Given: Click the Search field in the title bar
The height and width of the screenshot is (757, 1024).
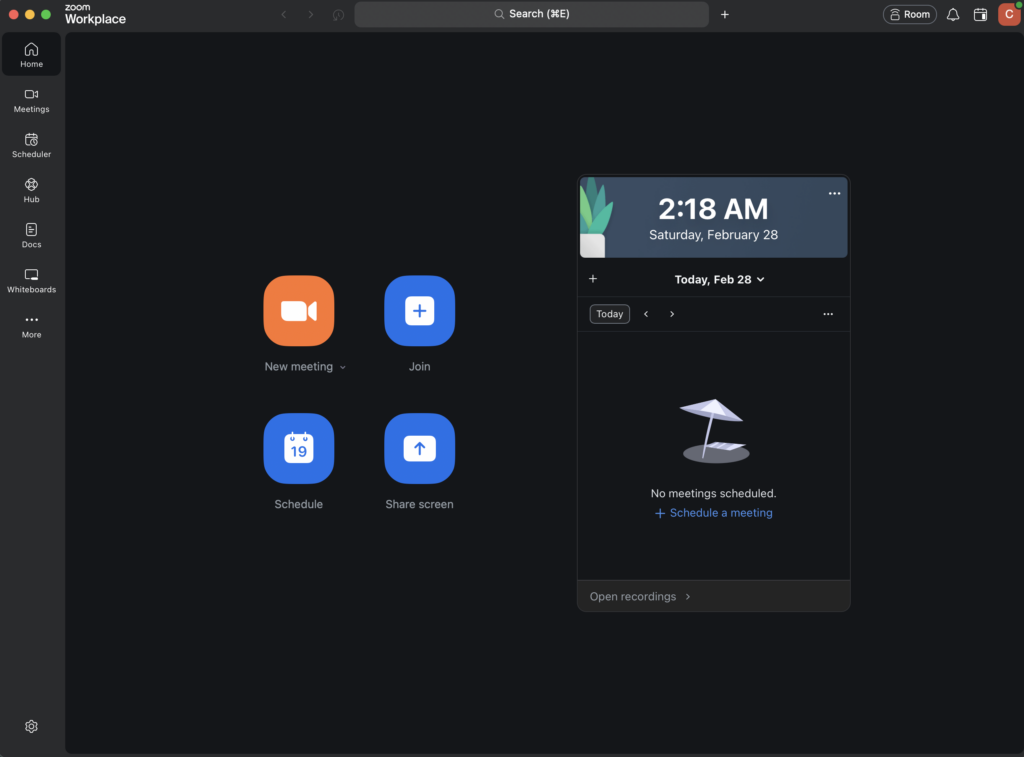Looking at the screenshot, I should click(x=531, y=14).
